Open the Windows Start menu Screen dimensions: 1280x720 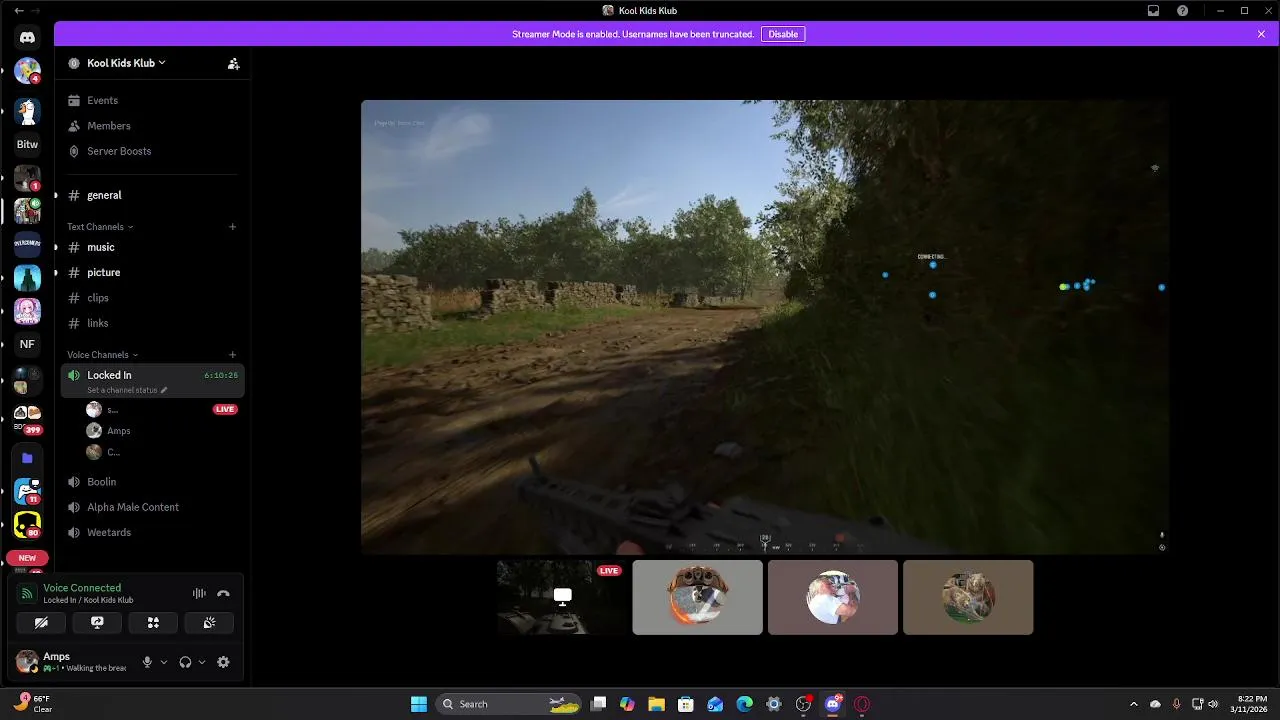click(x=419, y=704)
